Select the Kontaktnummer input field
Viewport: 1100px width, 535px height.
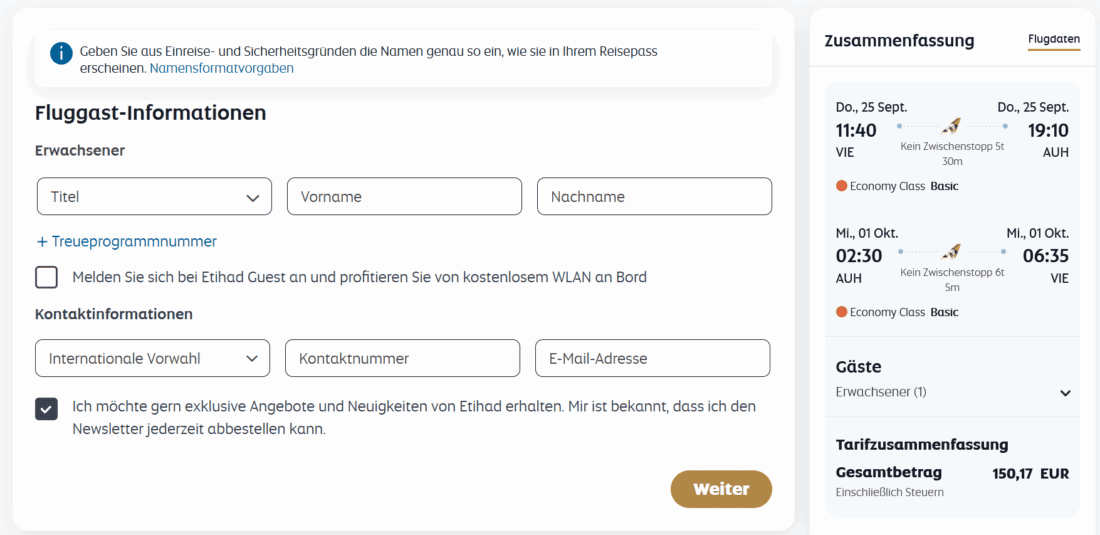pyautogui.click(x=402, y=358)
